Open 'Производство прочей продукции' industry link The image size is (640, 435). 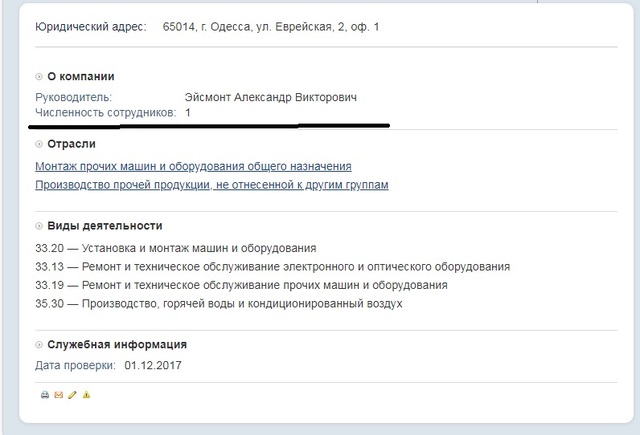pyautogui.click(x=211, y=185)
